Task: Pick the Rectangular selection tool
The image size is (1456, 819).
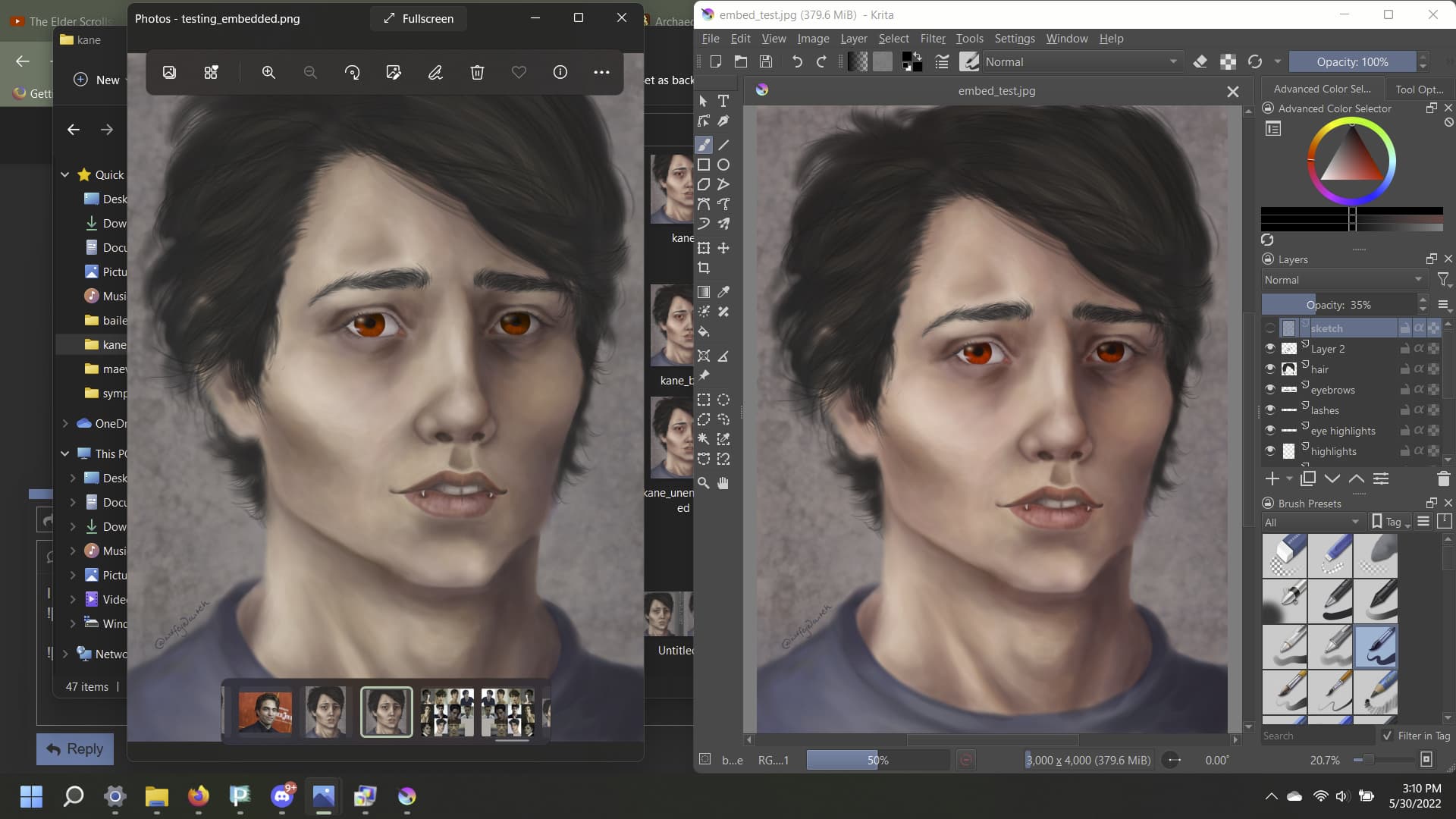Action: 704,400
